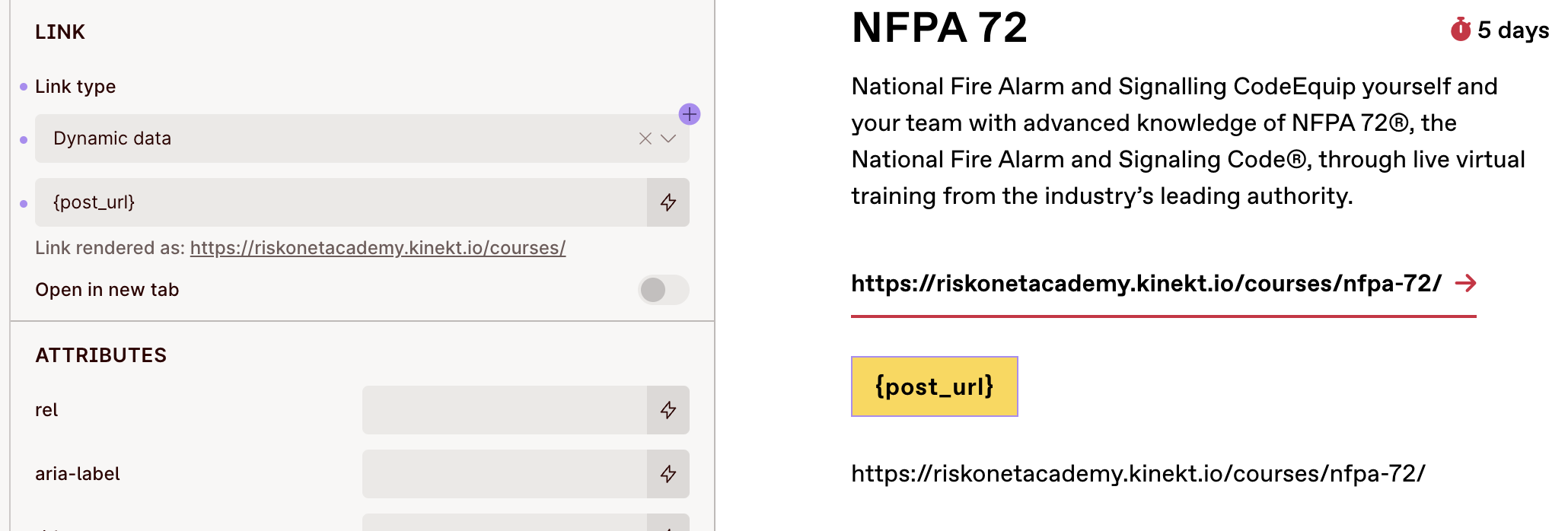Click the lightning bolt icon for rel attribute

[668, 410]
